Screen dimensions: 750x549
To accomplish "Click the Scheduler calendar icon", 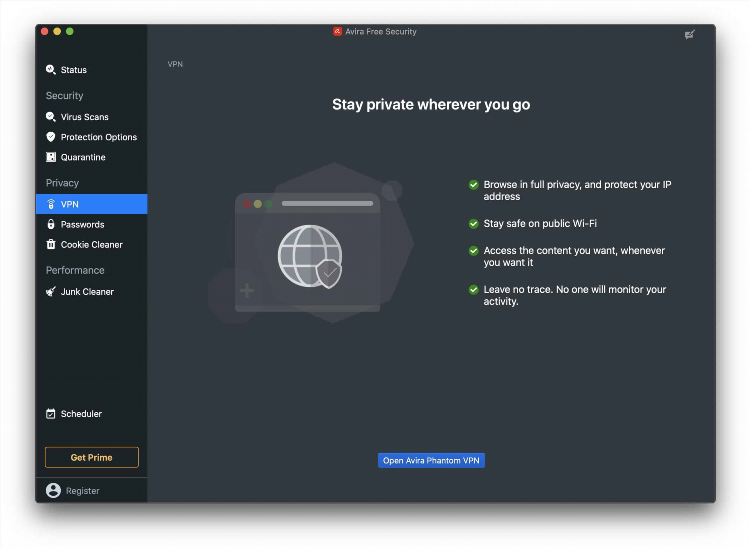I will tap(51, 414).
